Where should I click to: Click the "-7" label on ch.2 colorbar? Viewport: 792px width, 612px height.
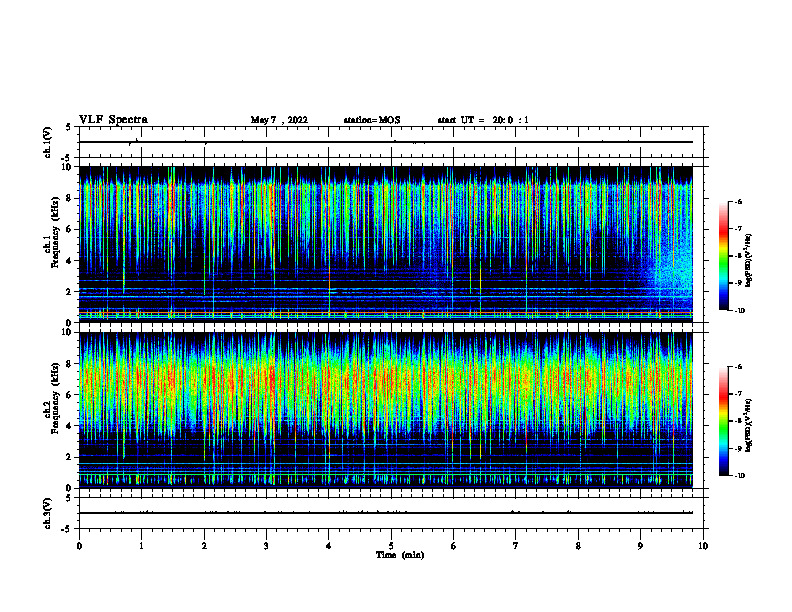click(x=738, y=394)
